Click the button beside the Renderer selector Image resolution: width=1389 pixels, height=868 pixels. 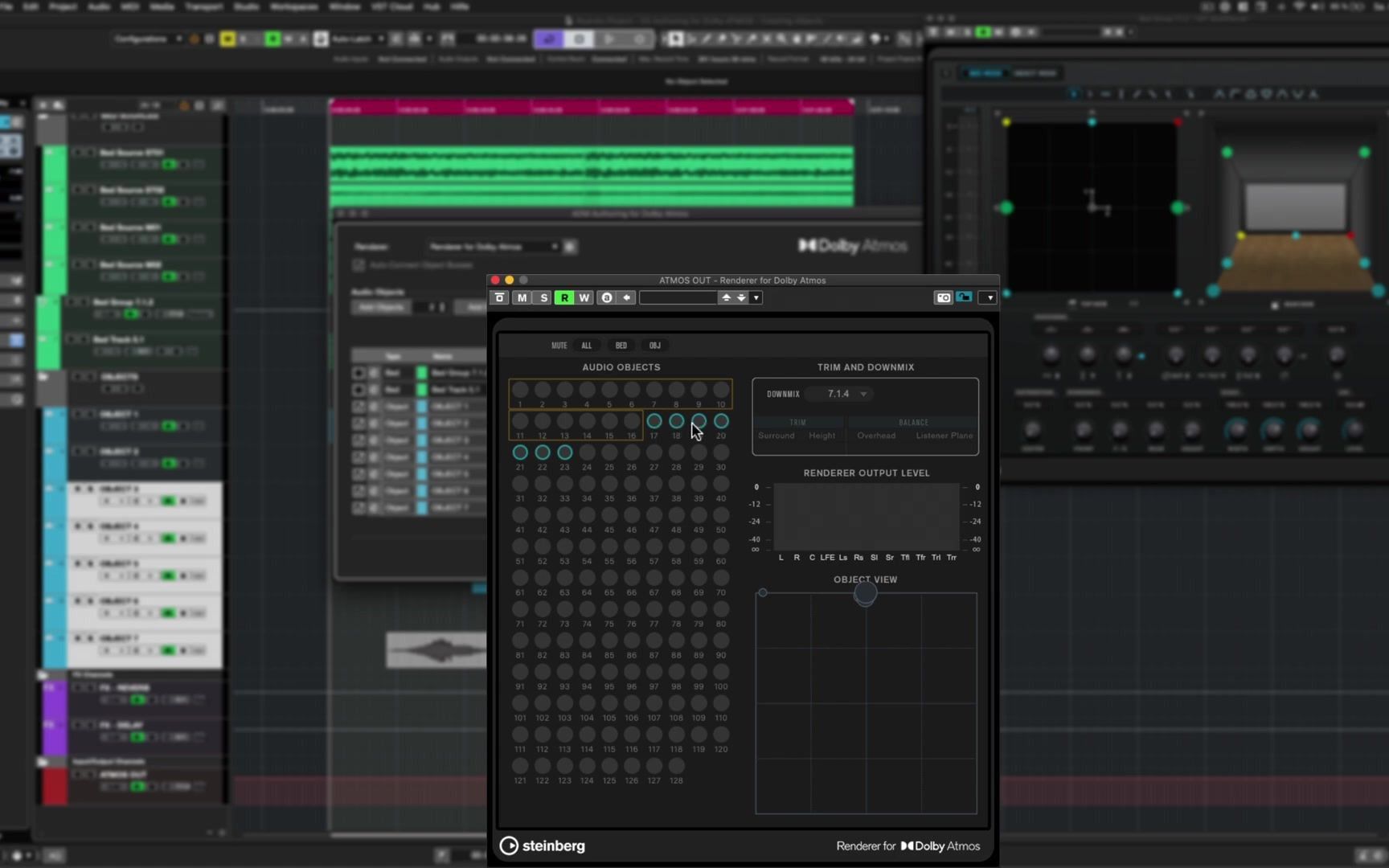570,247
